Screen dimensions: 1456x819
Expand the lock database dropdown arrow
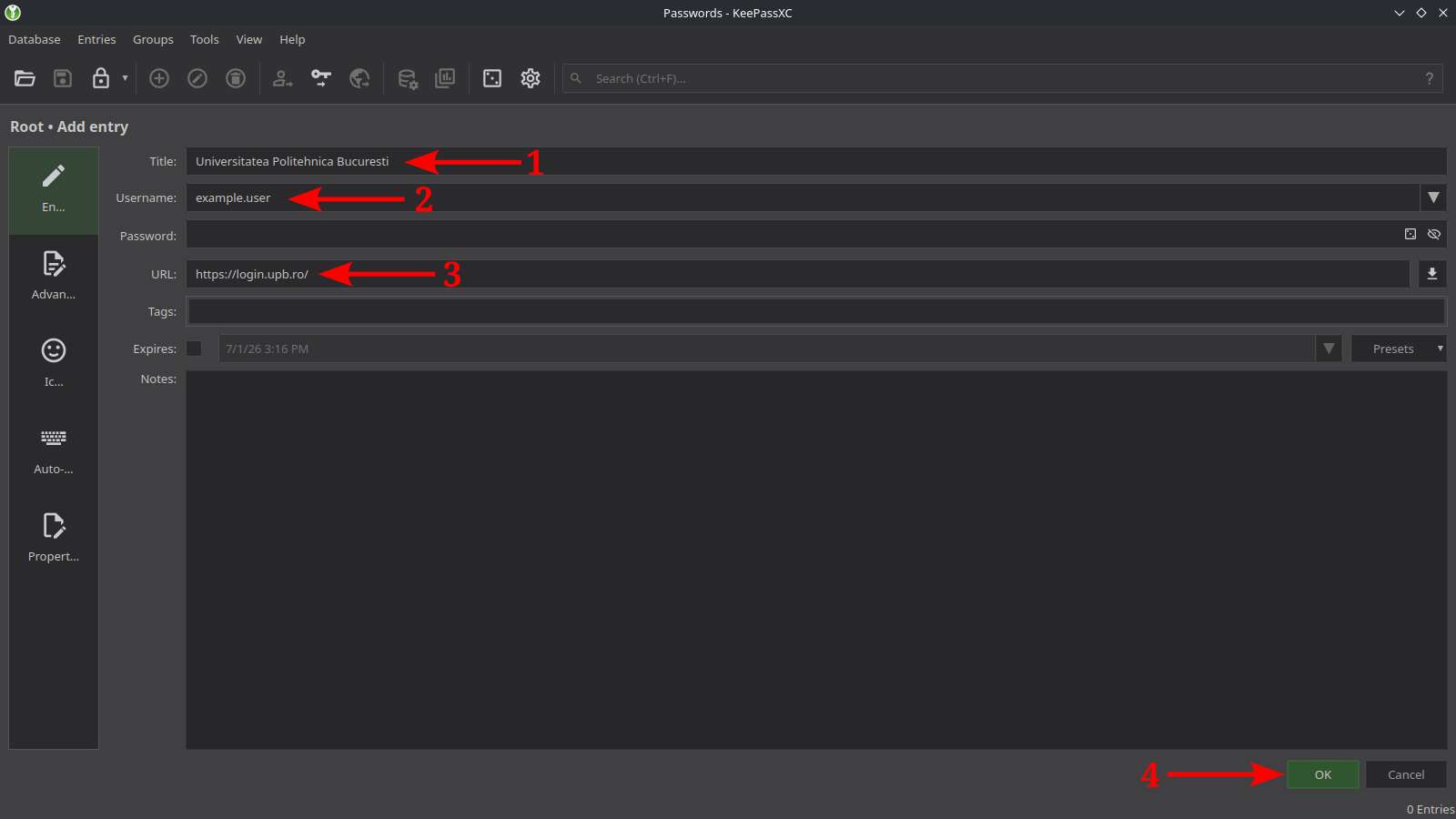tap(125, 78)
